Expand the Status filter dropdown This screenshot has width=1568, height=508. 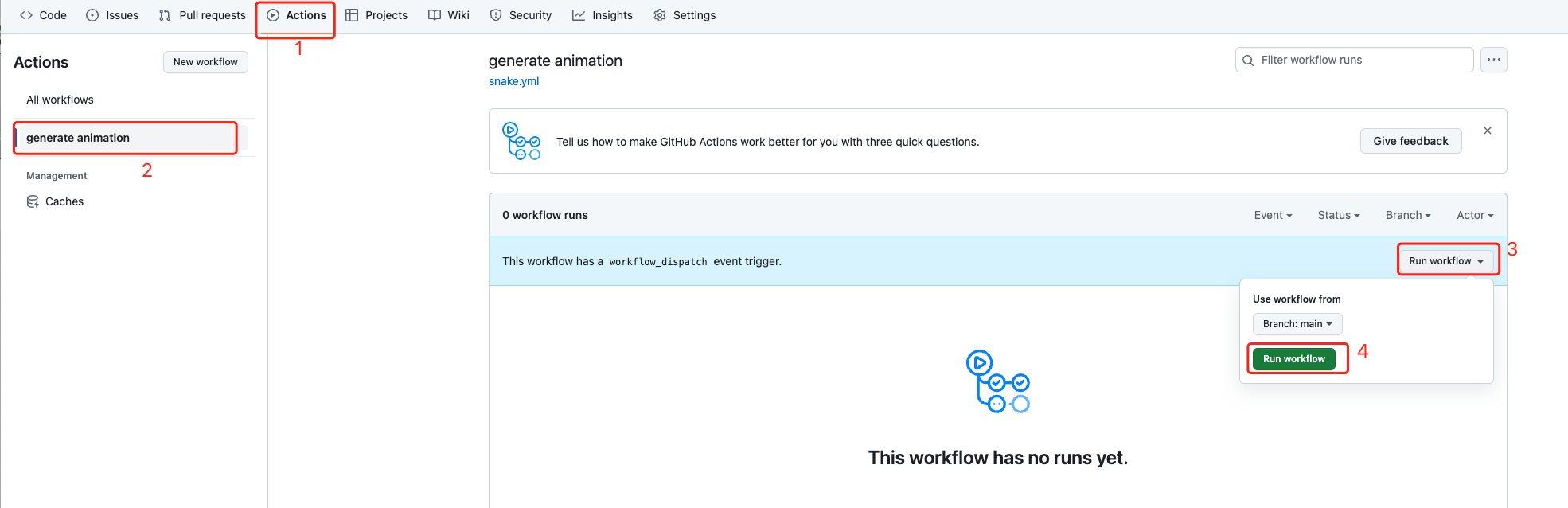(1339, 215)
